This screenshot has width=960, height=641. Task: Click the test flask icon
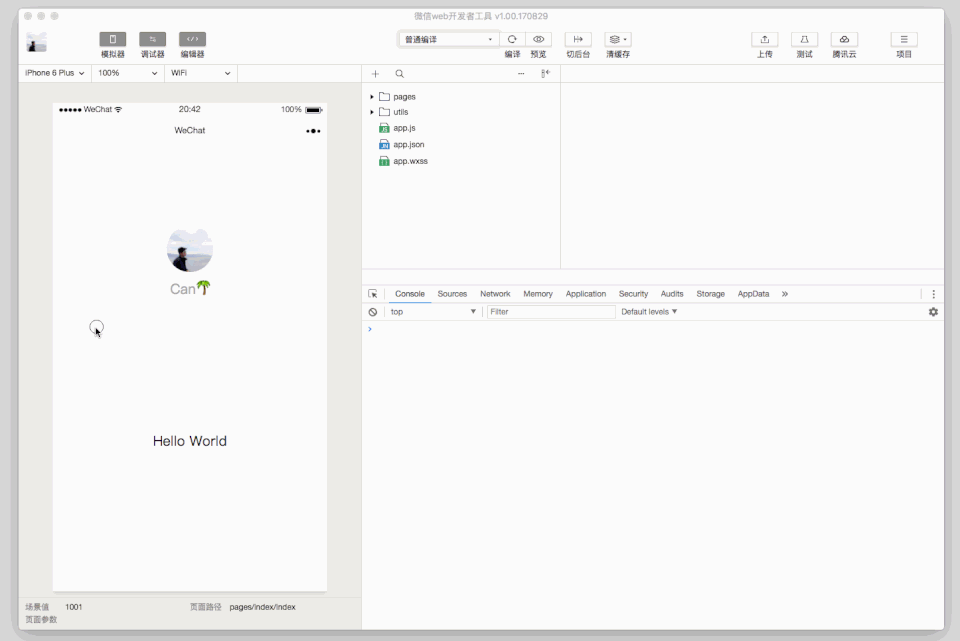coord(804,39)
